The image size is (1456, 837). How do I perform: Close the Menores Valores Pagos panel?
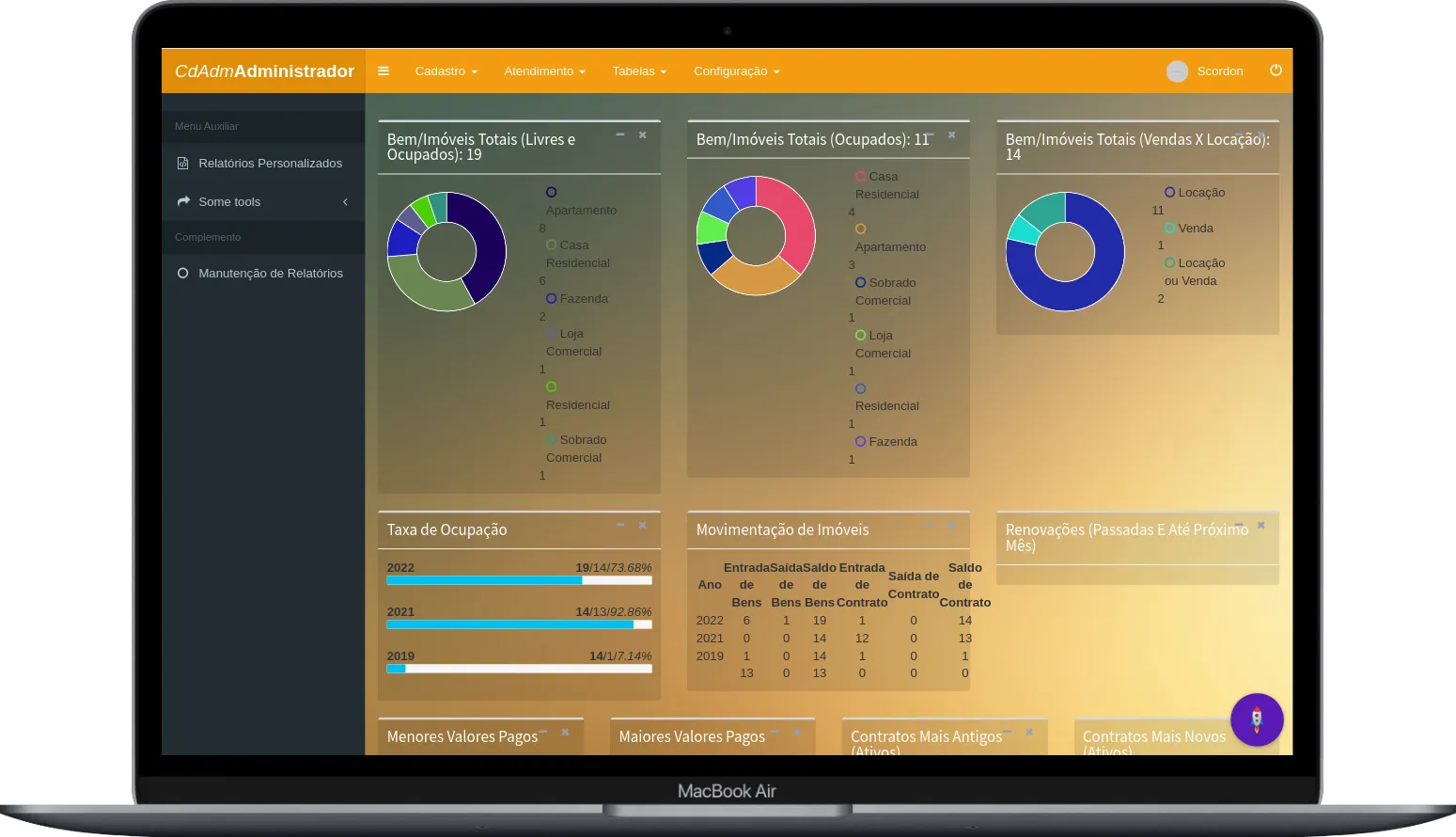click(x=565, y=732)
